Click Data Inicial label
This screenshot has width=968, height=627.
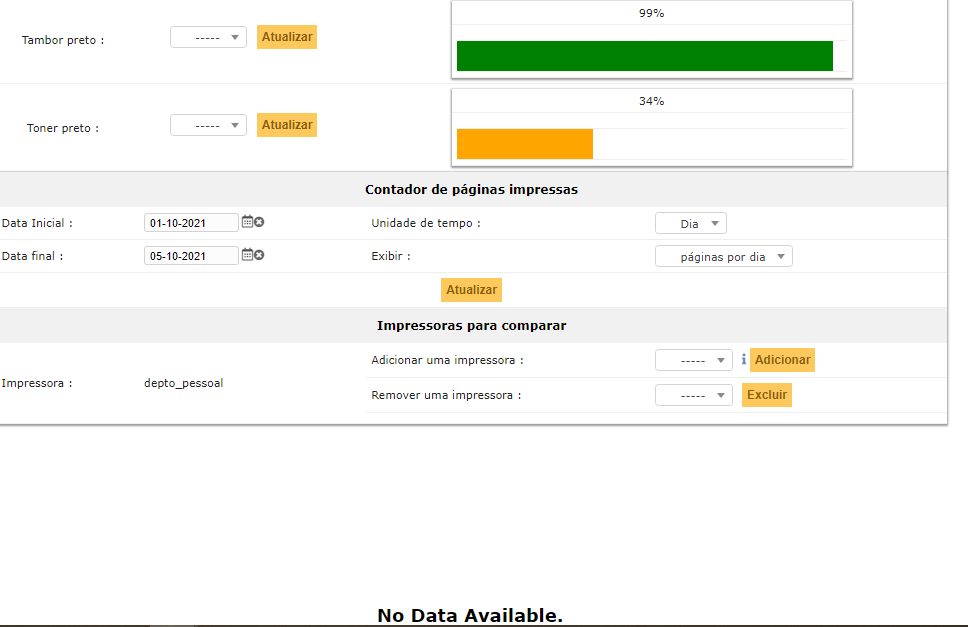tap(37, 223)
